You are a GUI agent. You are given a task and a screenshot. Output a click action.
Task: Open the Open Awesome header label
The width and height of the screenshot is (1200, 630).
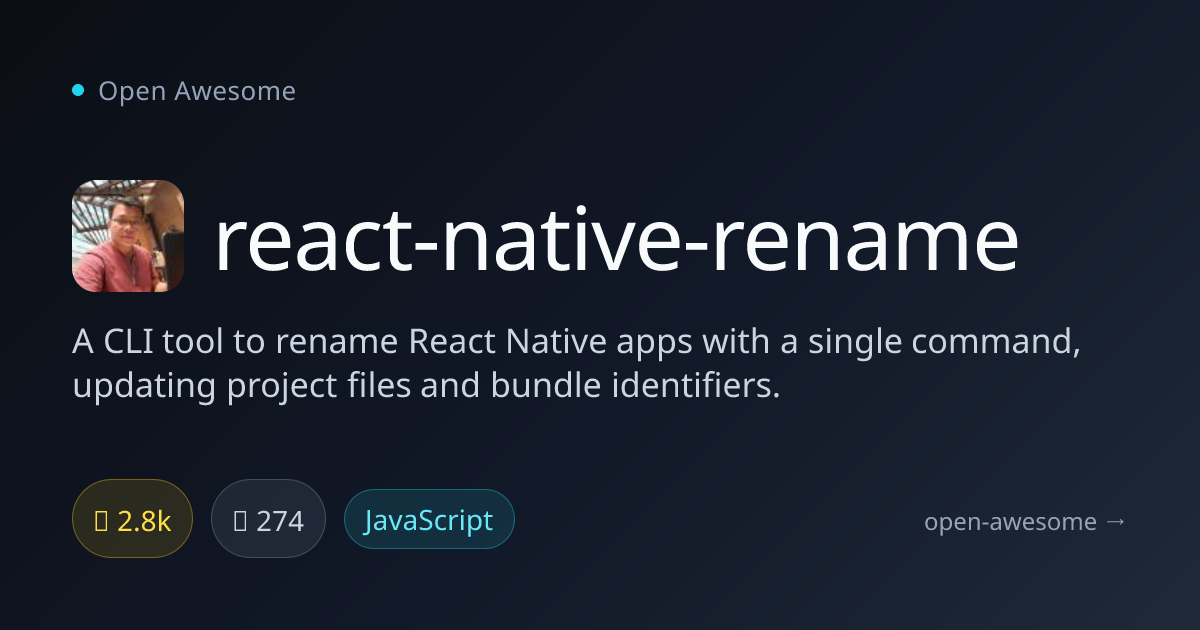pos(197,91)
